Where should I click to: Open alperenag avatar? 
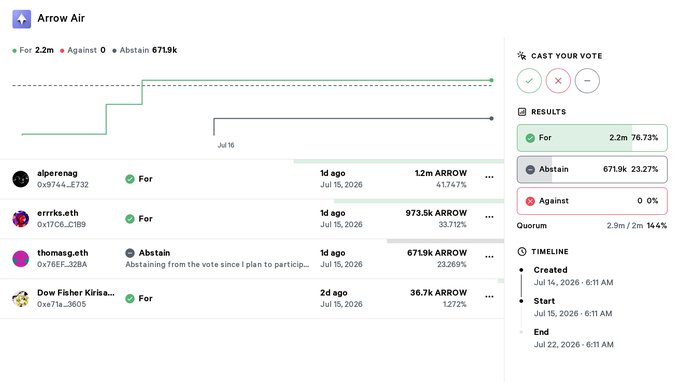click(x=20, y=179)
